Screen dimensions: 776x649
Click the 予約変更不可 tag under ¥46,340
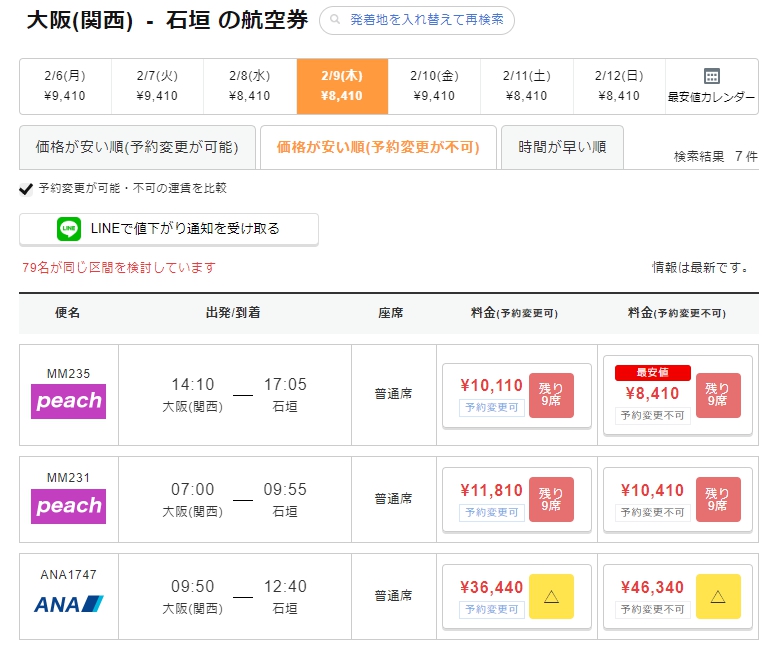653,609
